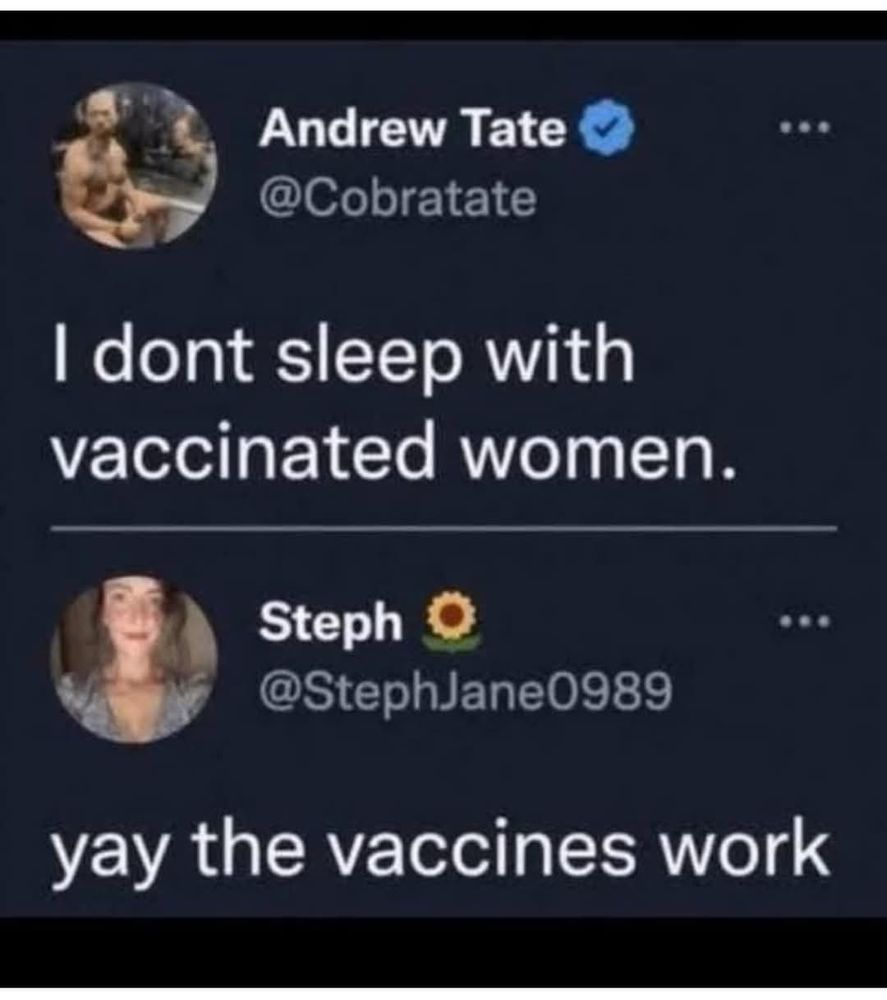
Task: Click the word 'work' in the reply
Action: point(746,847)
